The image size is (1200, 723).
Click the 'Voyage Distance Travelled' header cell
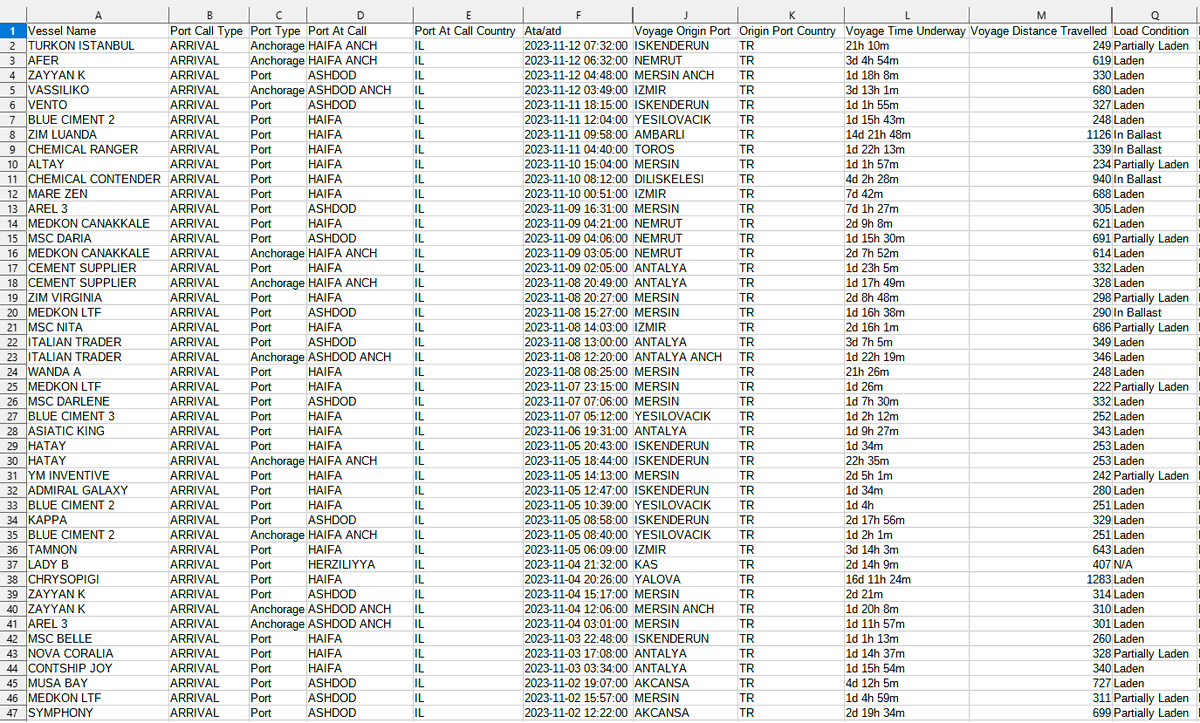(x=1041, y=31)
